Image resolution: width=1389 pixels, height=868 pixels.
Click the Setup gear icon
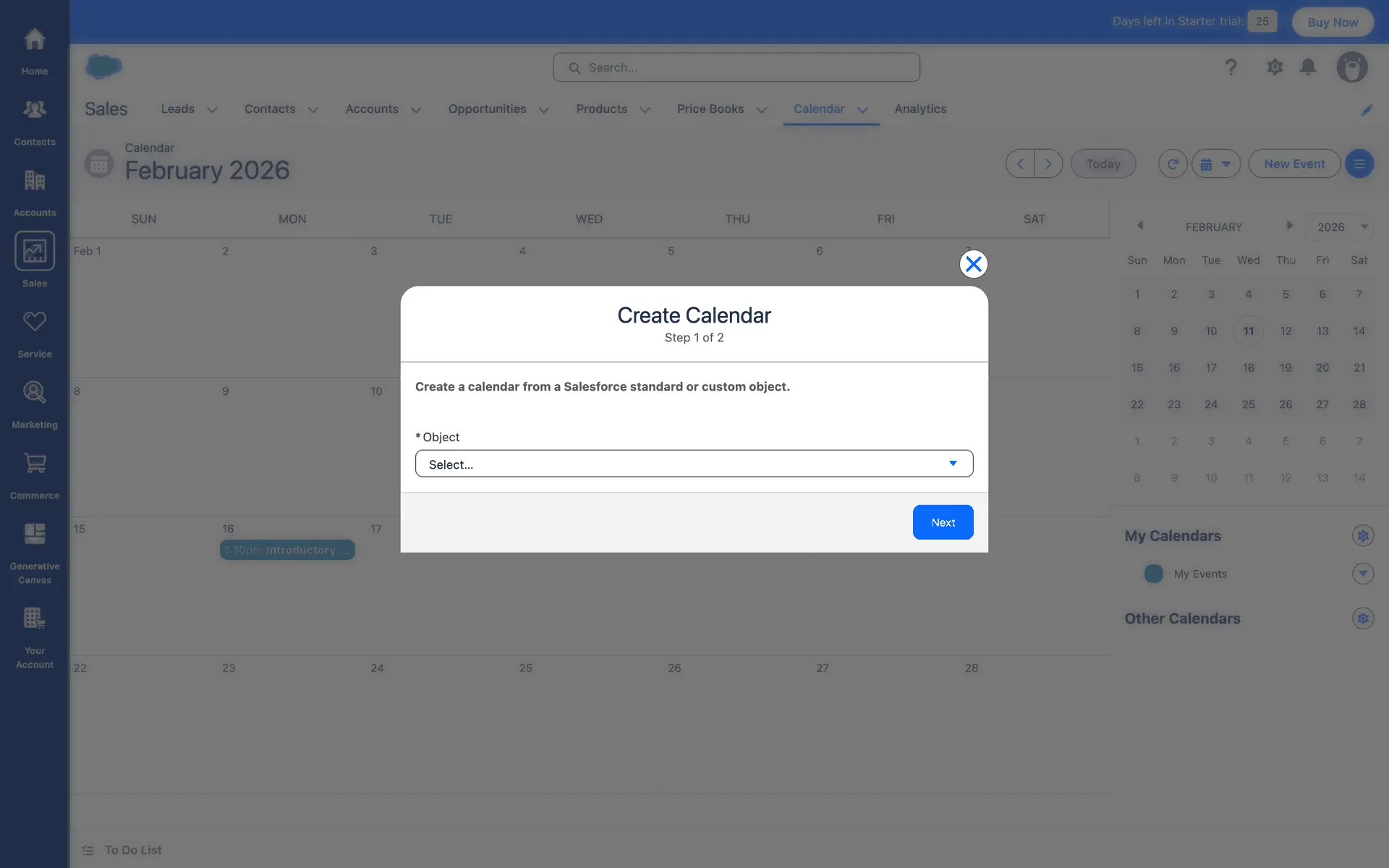pos(1274,67)
